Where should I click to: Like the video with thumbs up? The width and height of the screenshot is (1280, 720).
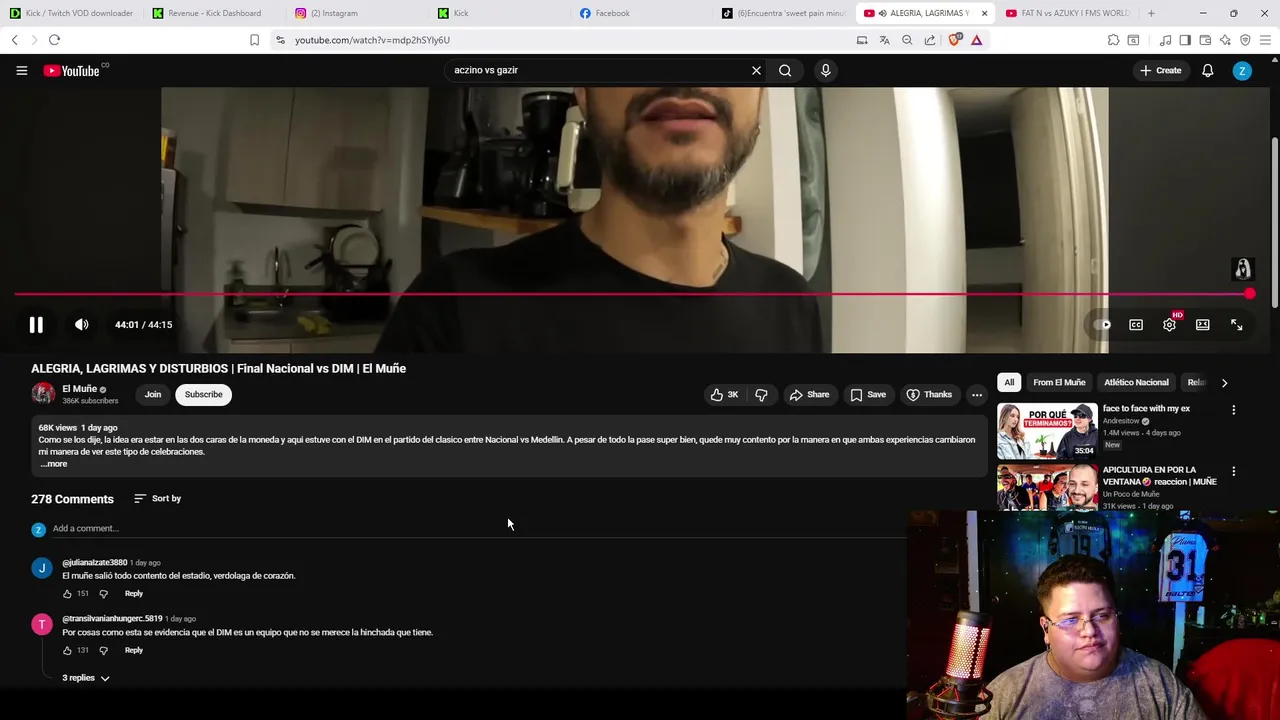pos(724,394)
